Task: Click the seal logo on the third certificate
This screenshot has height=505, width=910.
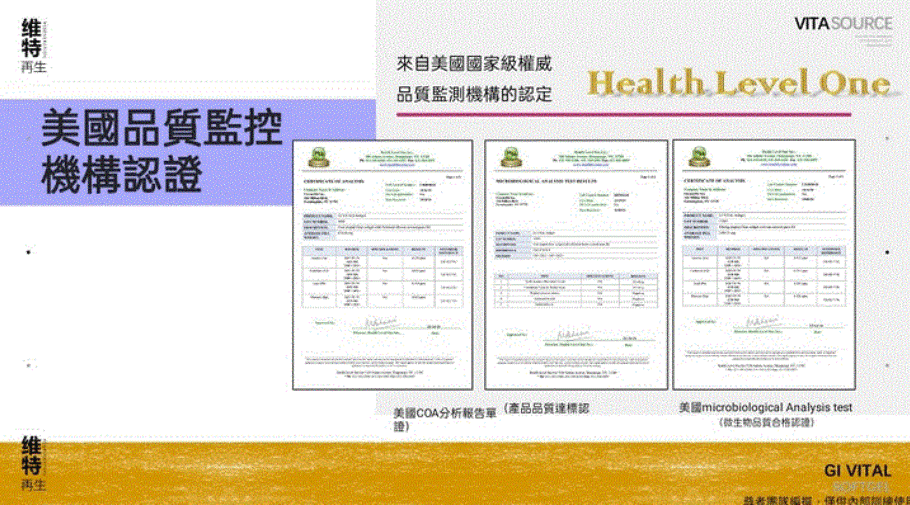Action: pyautogui.click(x=699, y=157)
